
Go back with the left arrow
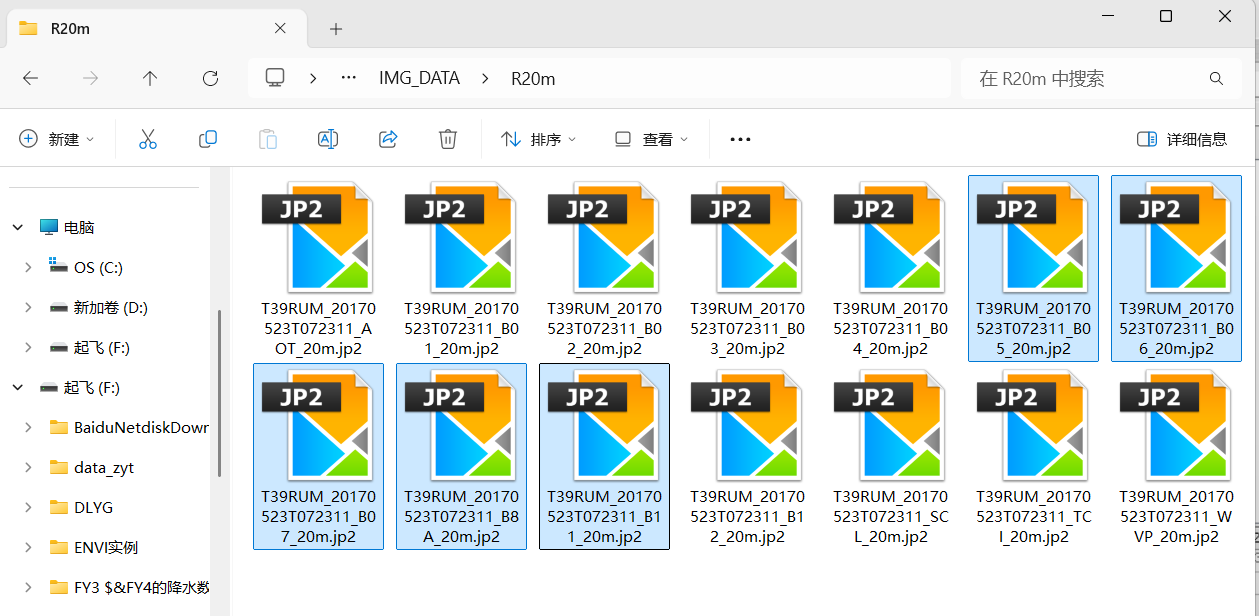(x=30, y=78)
